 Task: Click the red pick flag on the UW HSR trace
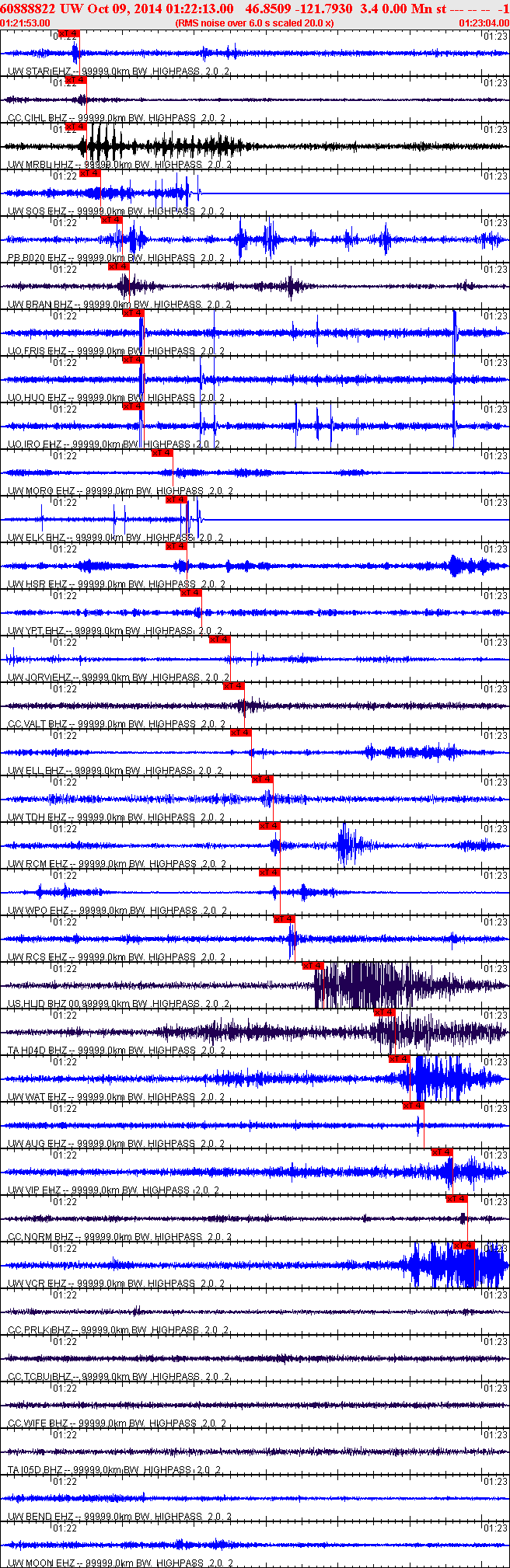click(177, 546)
